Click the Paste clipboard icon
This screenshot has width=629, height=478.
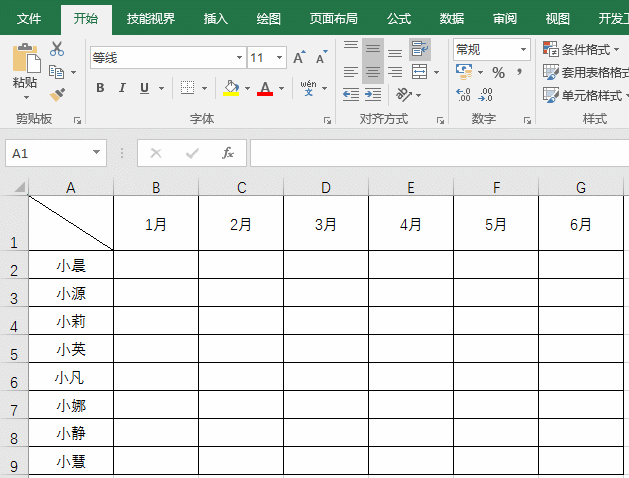[x=26, y=58]
